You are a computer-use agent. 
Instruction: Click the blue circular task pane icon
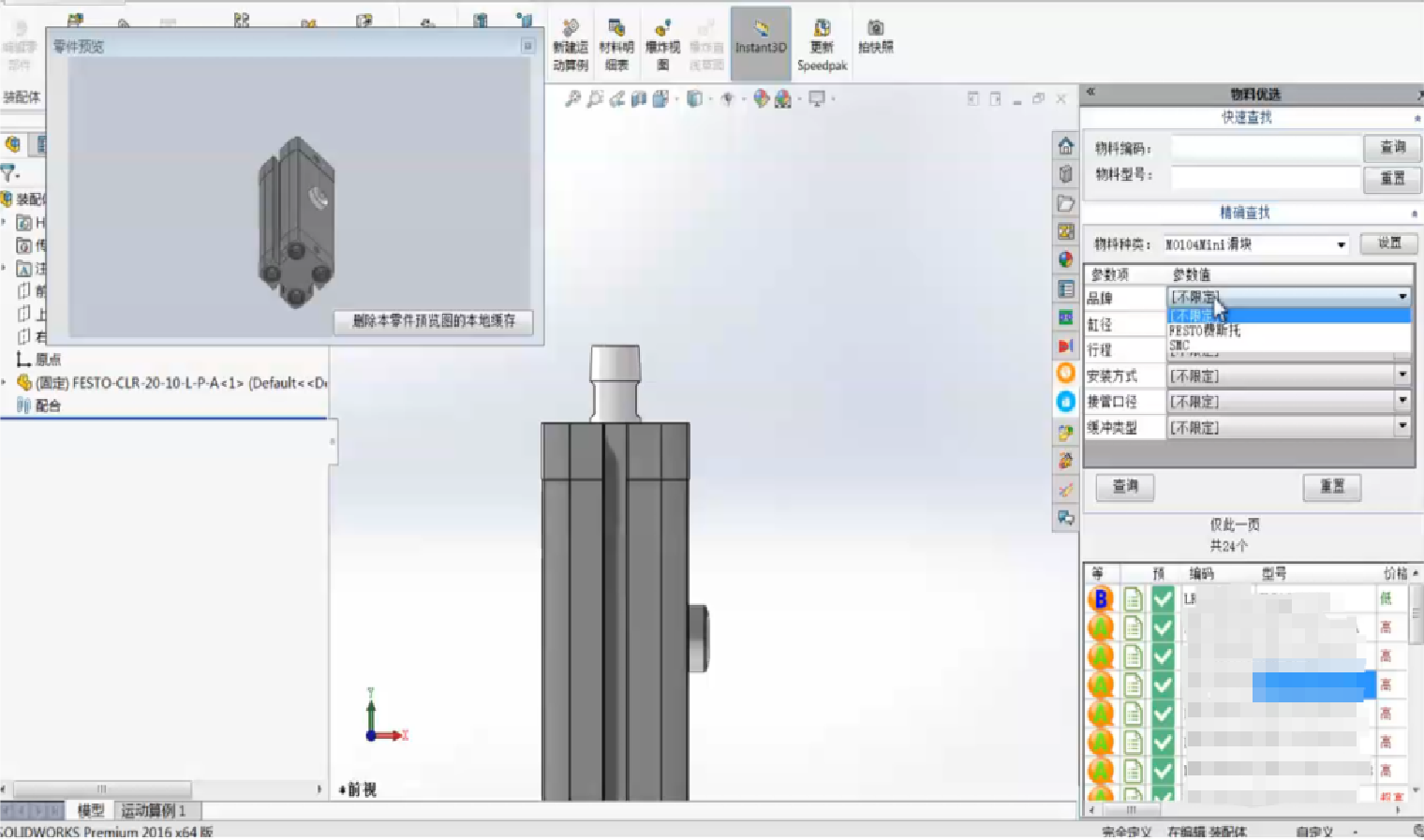pyautogui.click(x=1066, y=402)
